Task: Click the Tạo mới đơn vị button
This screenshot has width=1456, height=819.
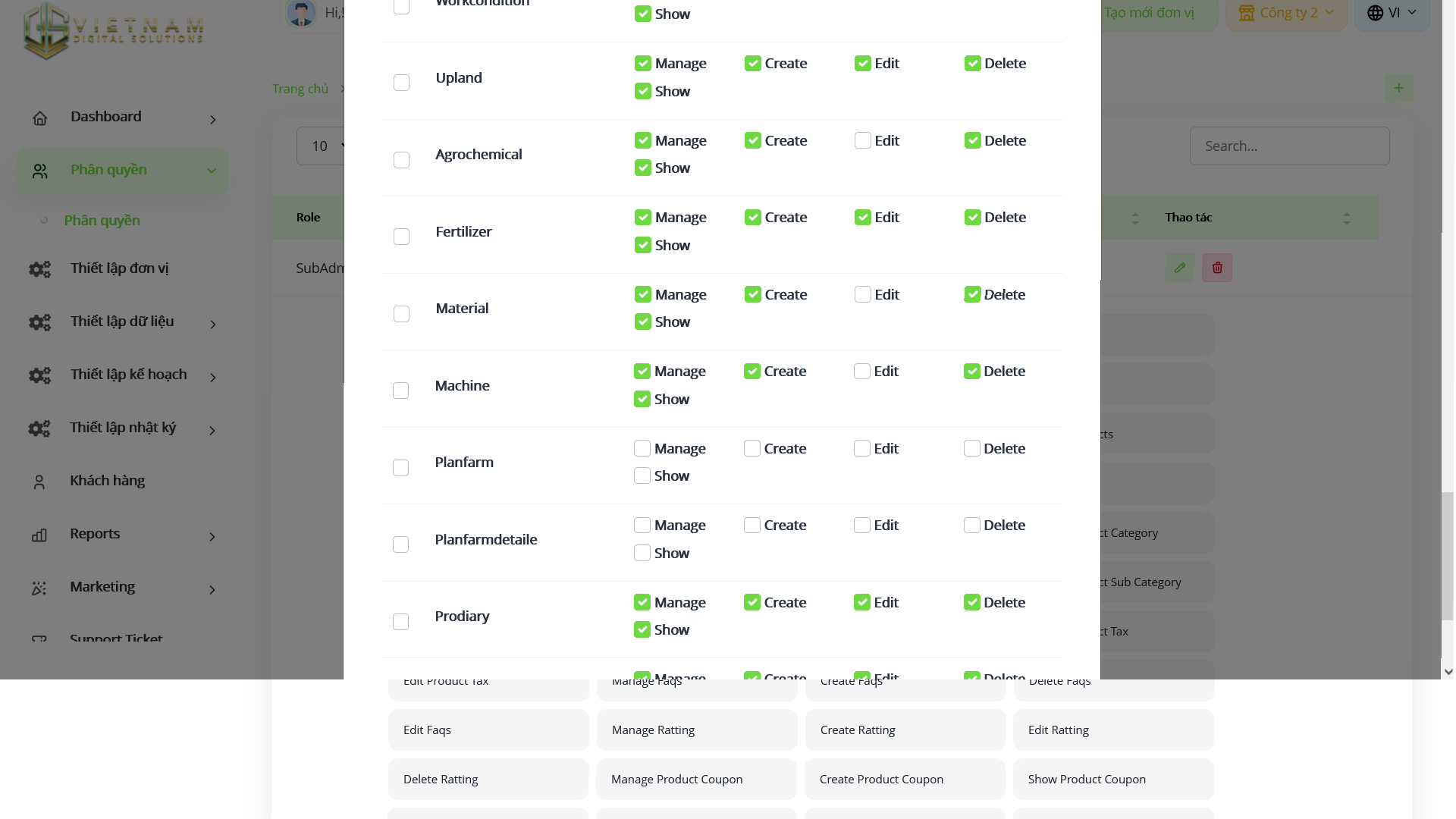Action: [x=1148, y=13]
